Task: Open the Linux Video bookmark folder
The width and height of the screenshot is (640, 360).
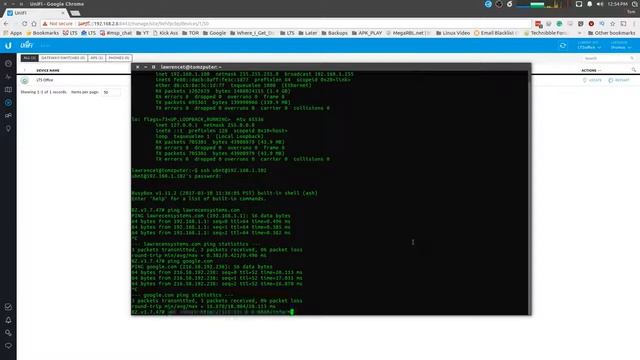Action: coord(453,33)
